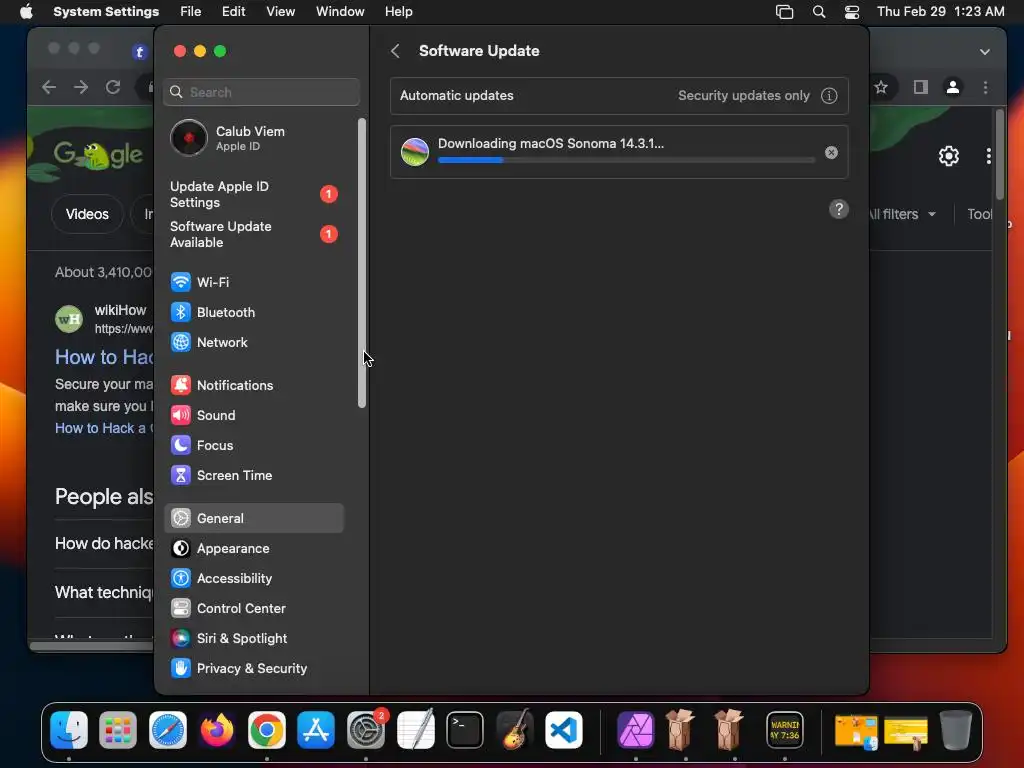Open Console app from the Dock
The image size is (1024, 768).
[784, 730]
